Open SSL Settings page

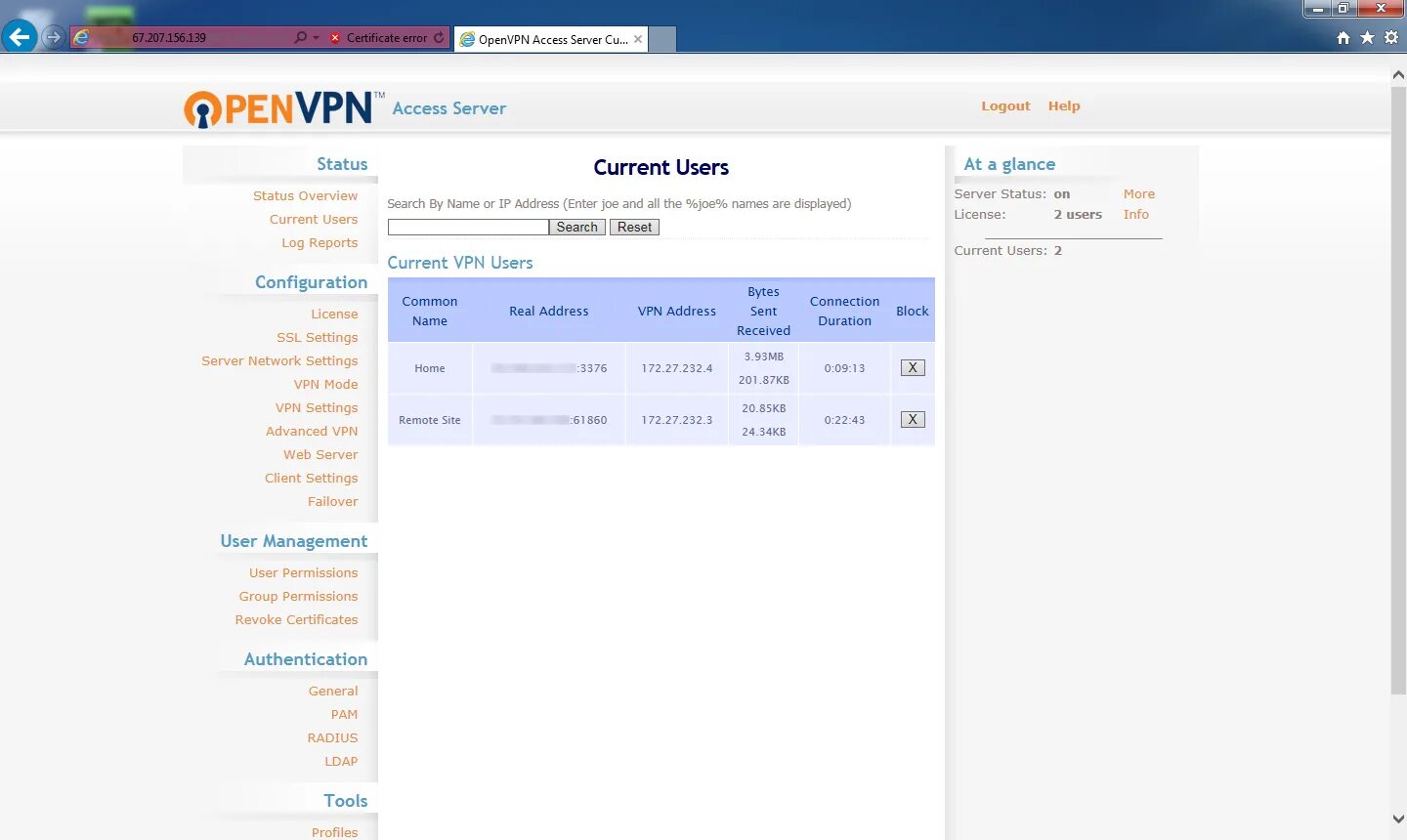(x=317, y=337)
